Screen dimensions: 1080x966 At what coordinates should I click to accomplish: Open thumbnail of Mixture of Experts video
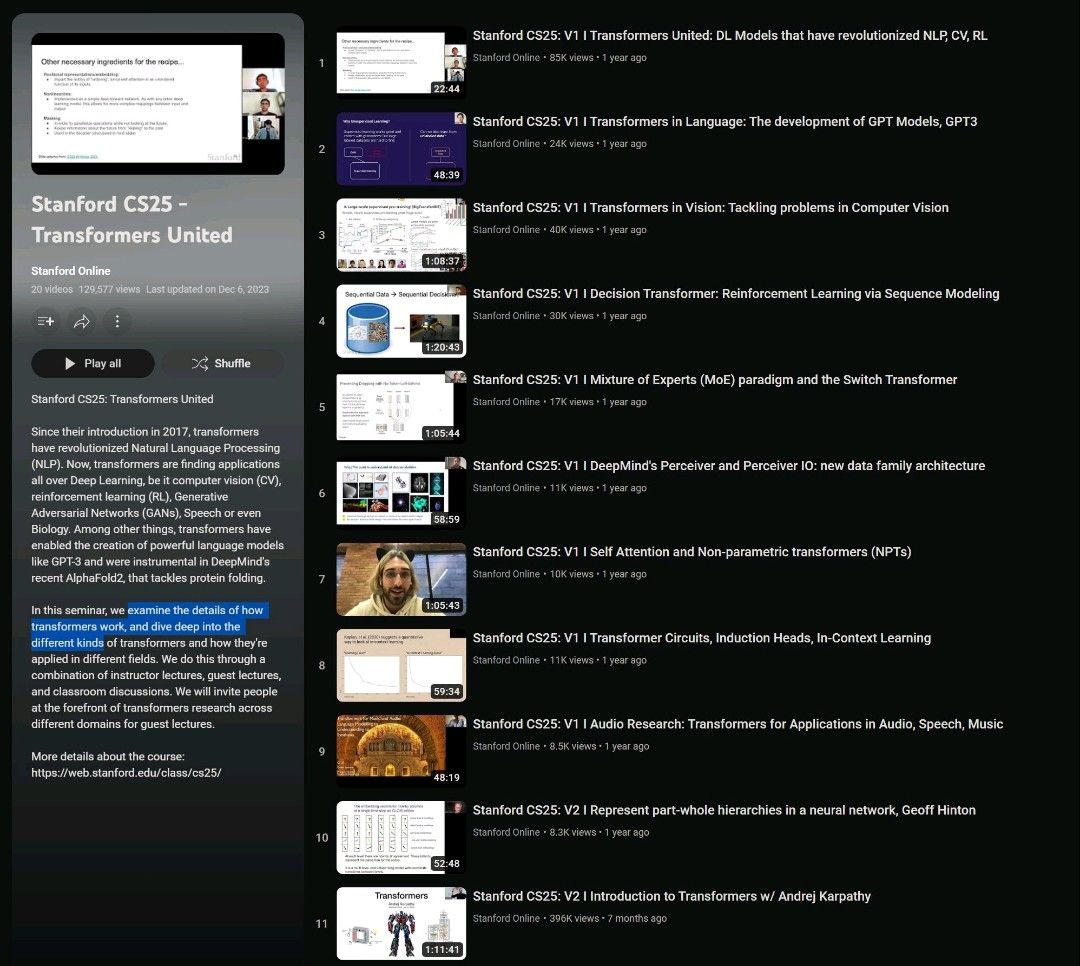coord(401,407)
